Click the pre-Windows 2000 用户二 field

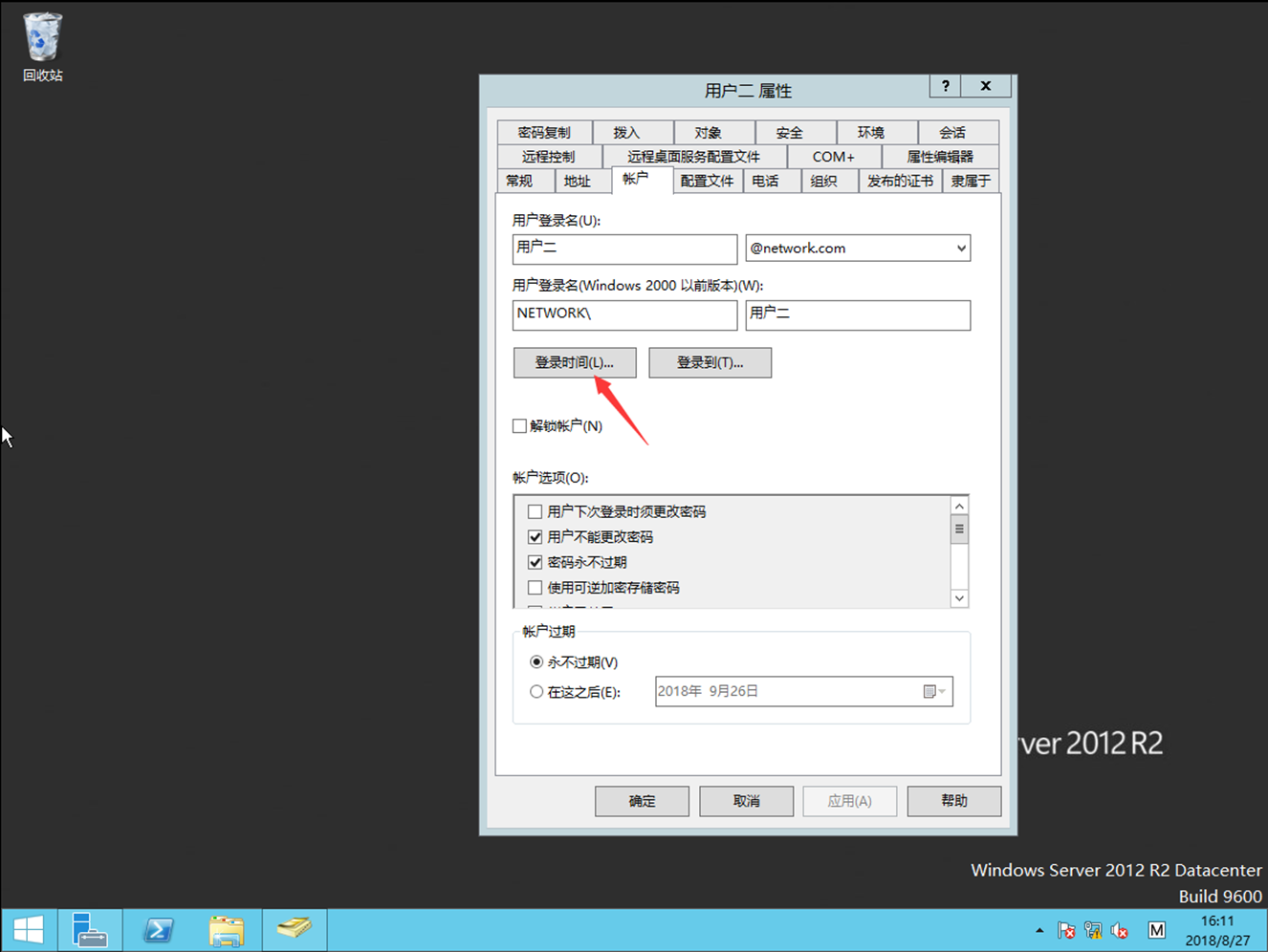(x=858, y=315)
